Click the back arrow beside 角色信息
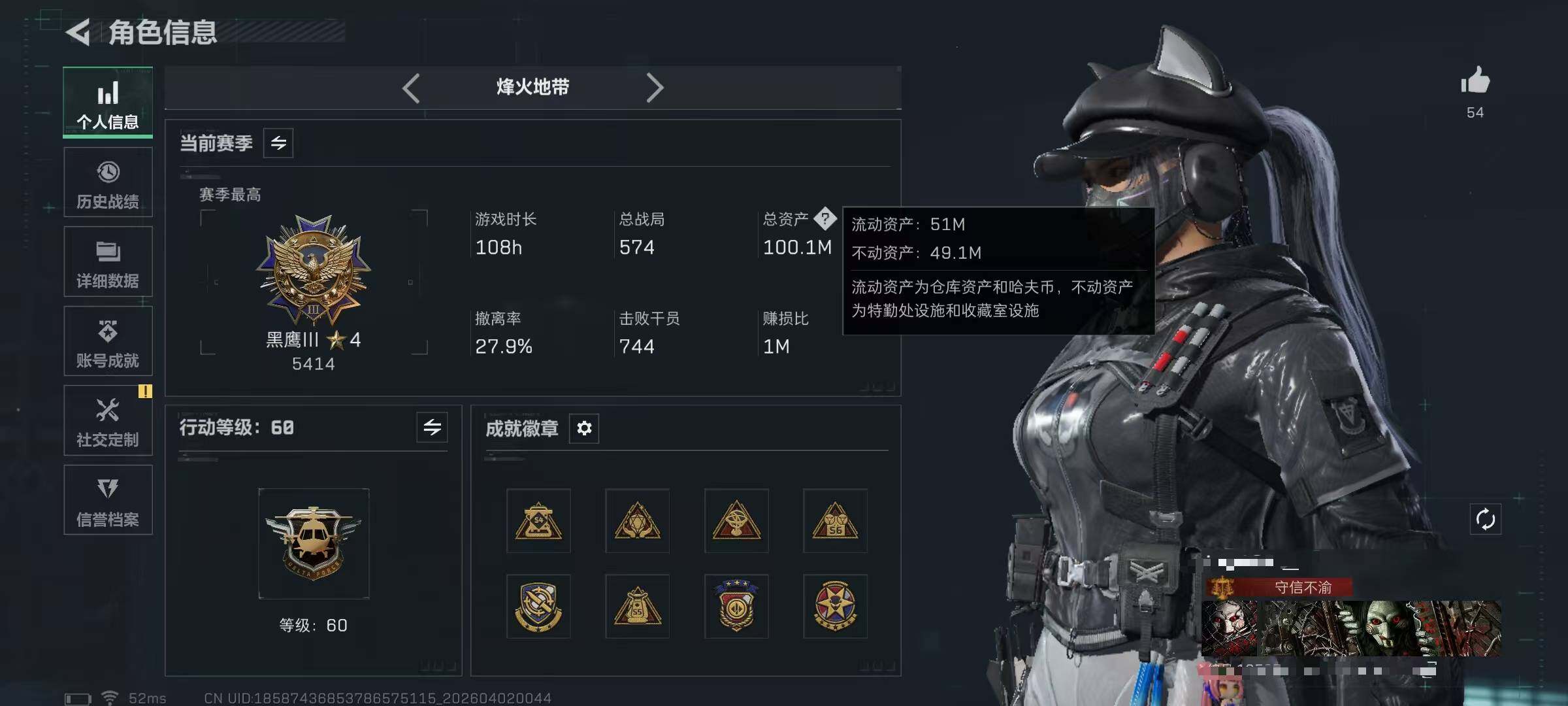Viewport: 1568px width, 706px height. 78,32
